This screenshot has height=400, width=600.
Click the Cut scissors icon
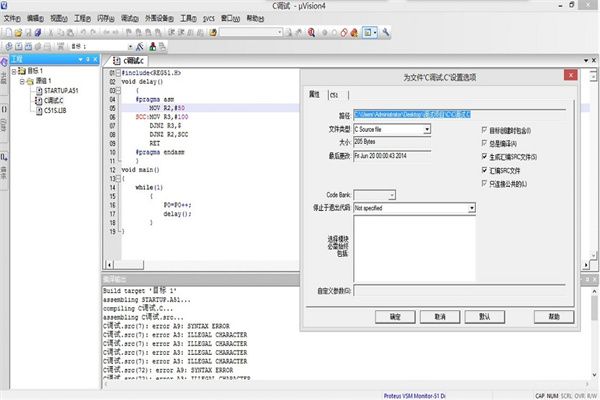(51, 33)
